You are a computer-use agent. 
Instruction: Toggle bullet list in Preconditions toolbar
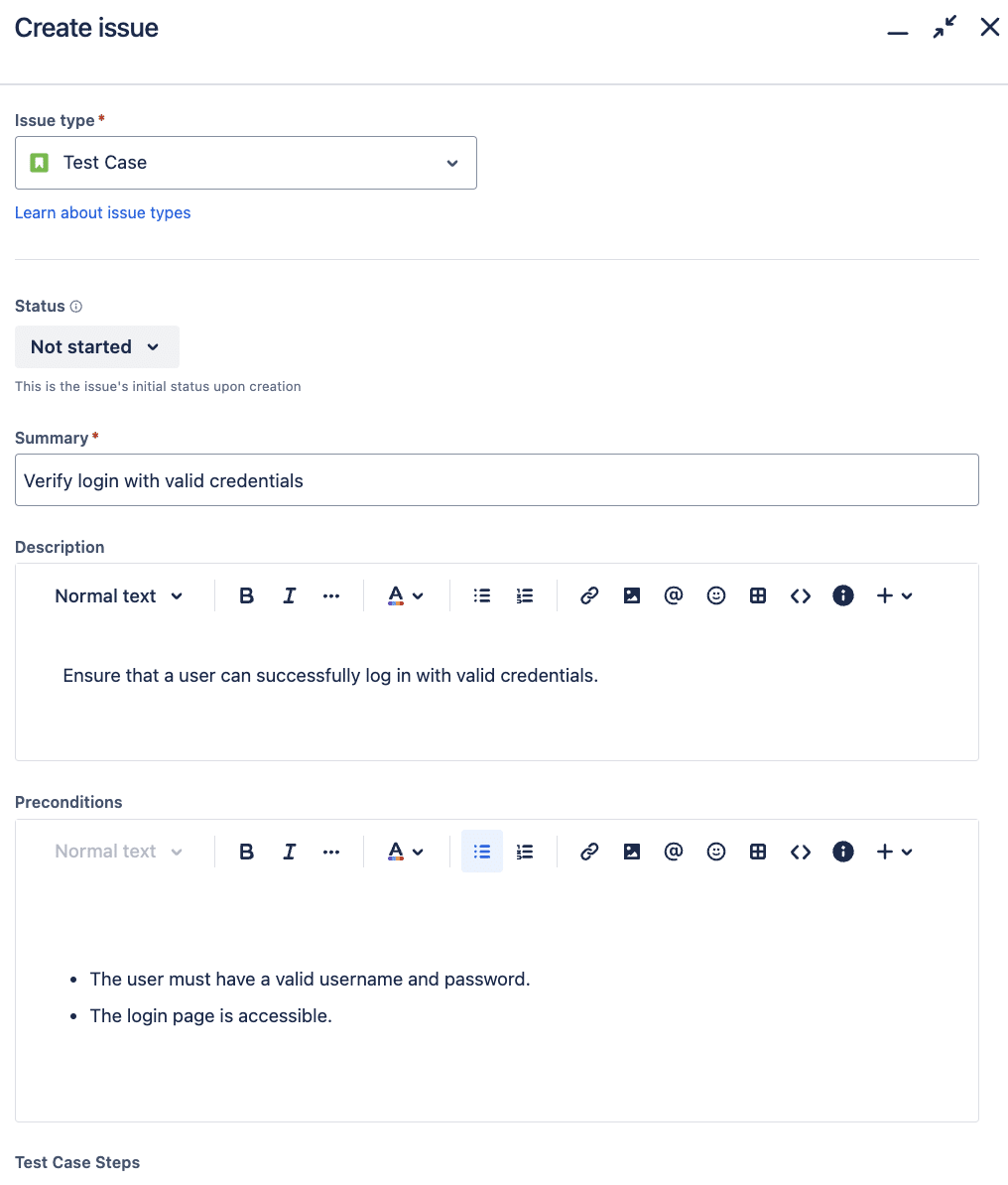(482, 852)
